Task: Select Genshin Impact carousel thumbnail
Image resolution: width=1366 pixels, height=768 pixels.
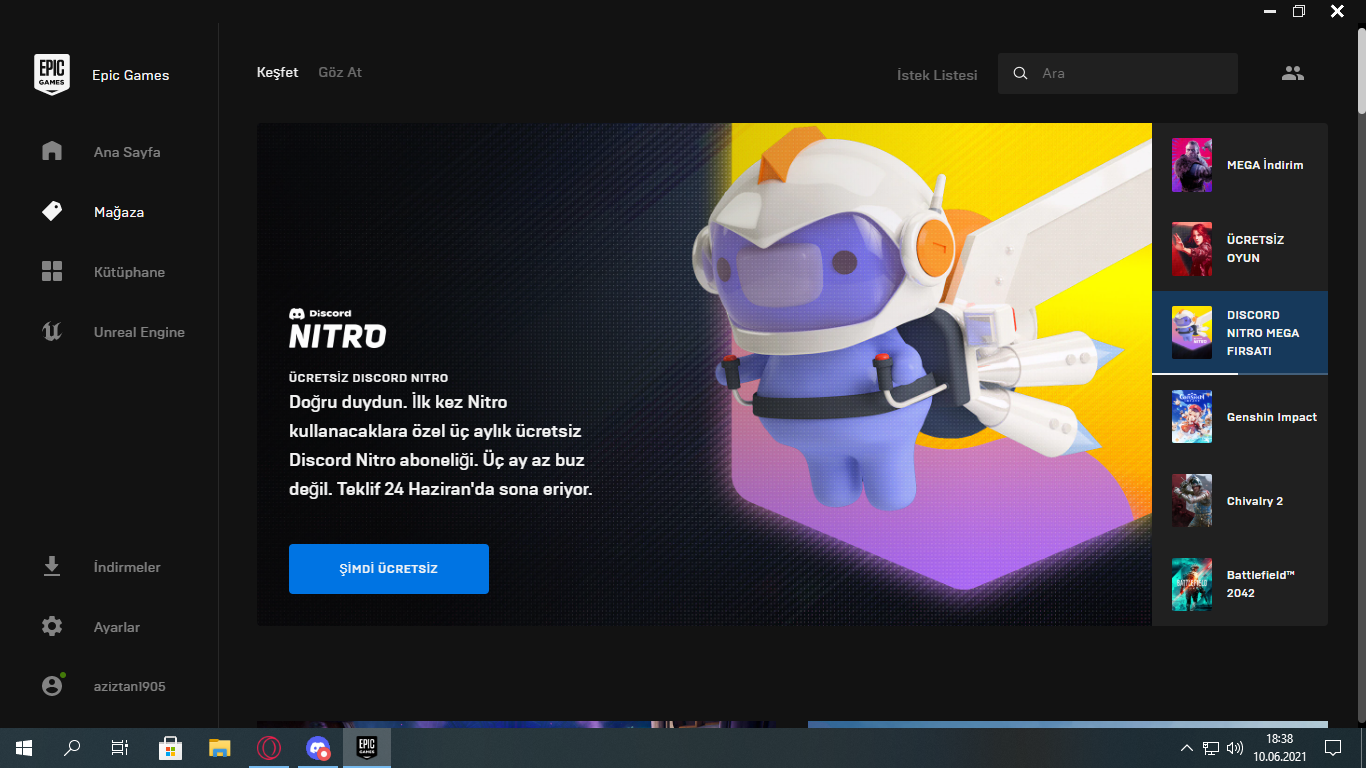Action: click(1192, 417)
